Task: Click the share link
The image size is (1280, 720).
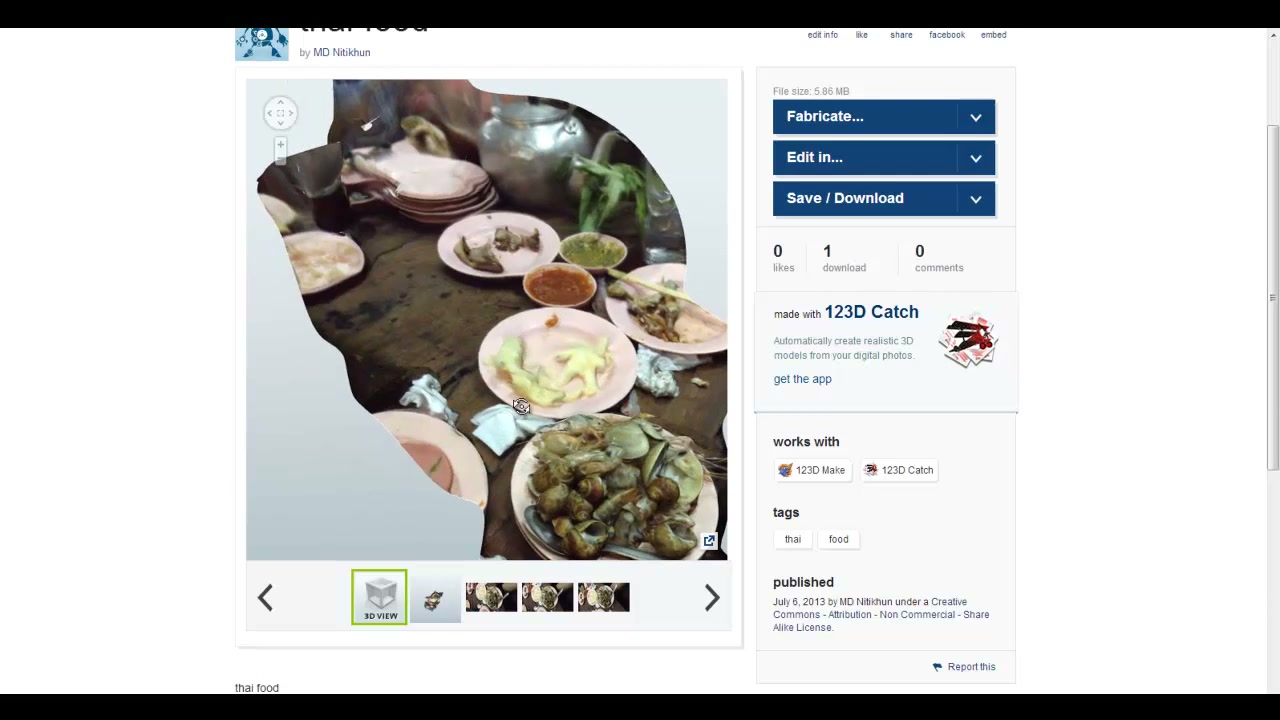Action: click(901, 35)
